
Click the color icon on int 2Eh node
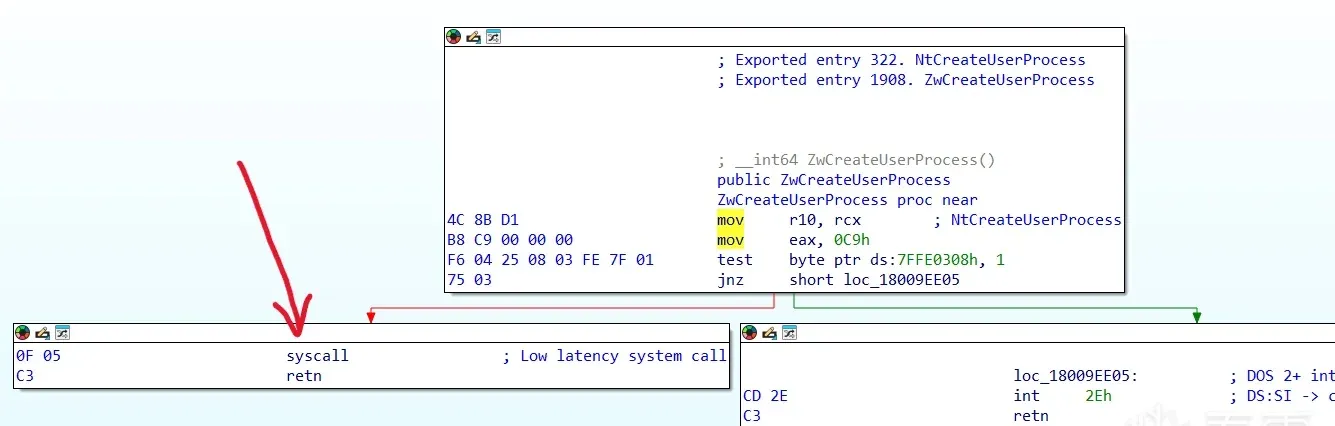point(749,332)
